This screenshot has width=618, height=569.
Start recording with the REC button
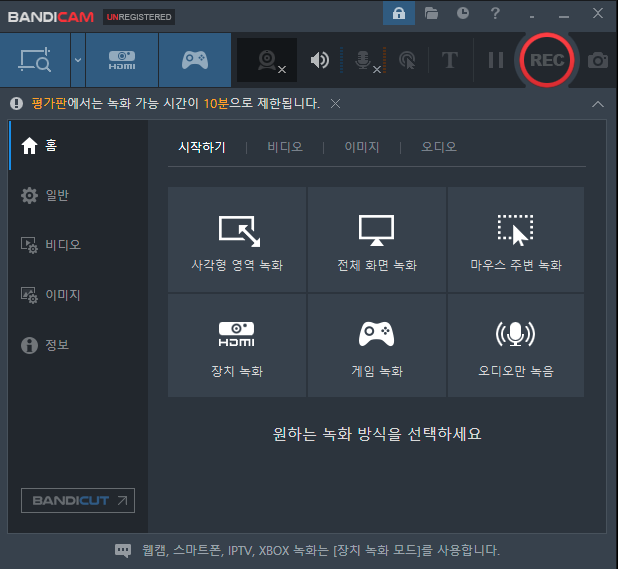point(547,60)
